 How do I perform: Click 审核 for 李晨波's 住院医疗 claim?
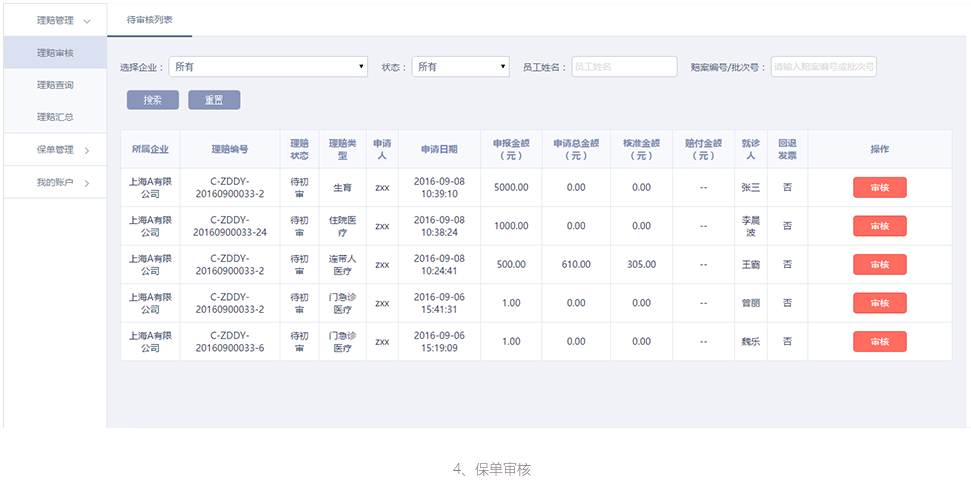click(x=879, y=226)
